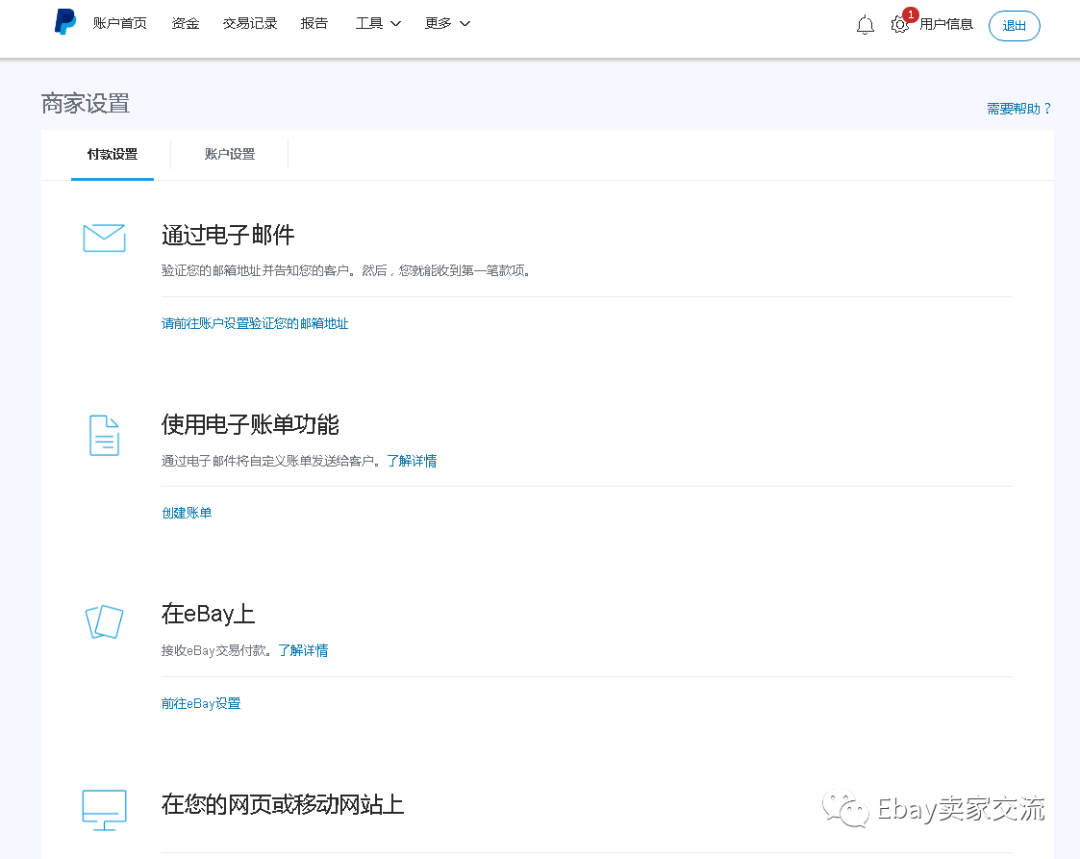Image resolution: width=1080 pixels, height=859 pixels.
Task: Click the red notification badge showing 1
Action: pos(911,14)
